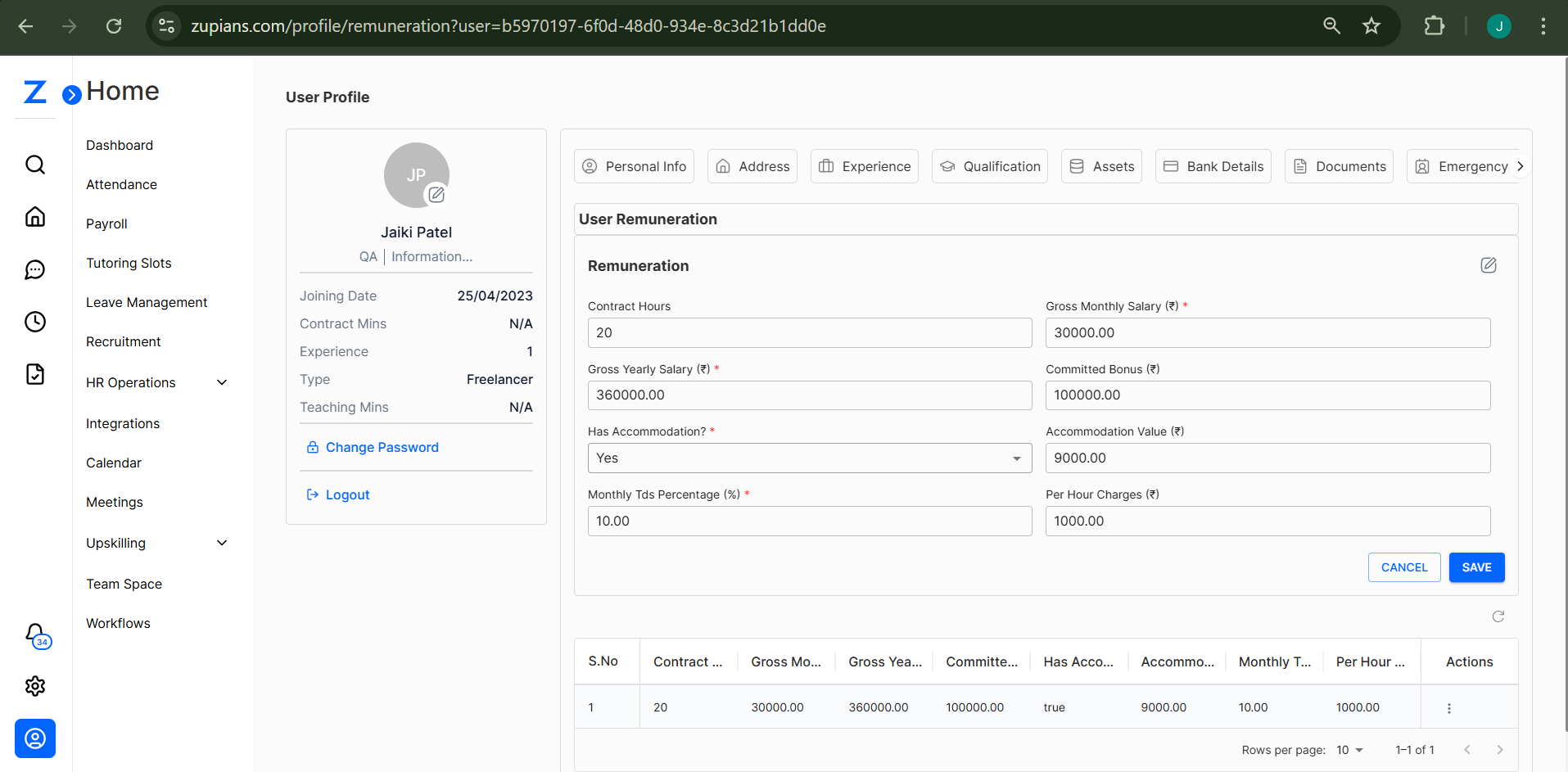Image resolution: width=1568 pixels, height=772 pixels.
Task: Click the search icon in left sidebar
Action: click(x=35, y=165)
